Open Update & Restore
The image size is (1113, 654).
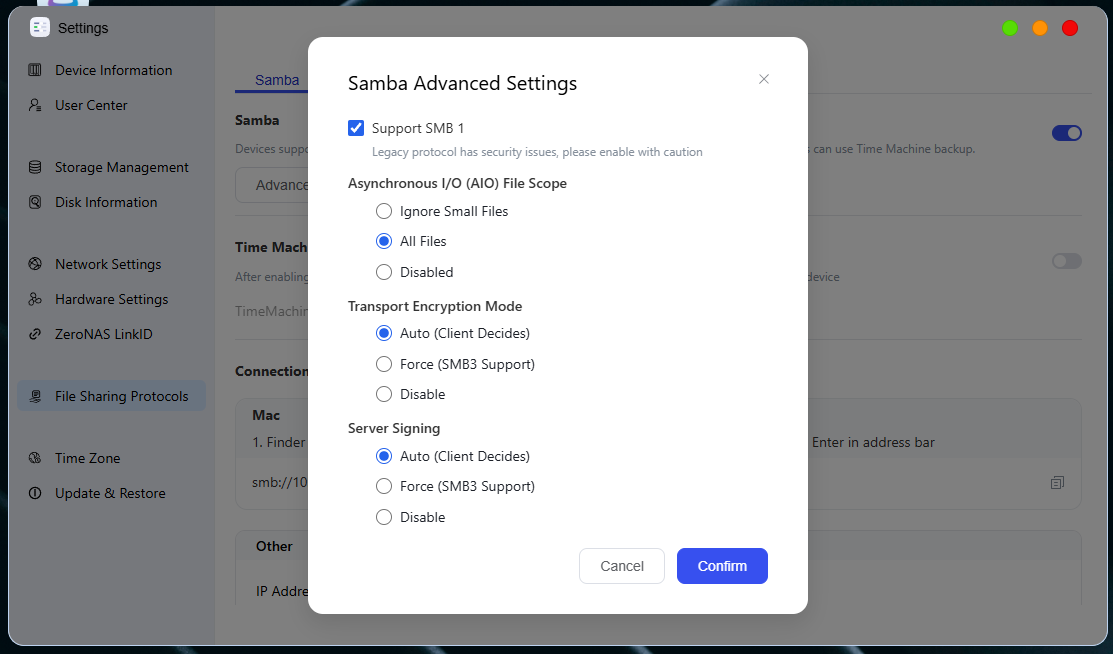(x=112, y=494)
